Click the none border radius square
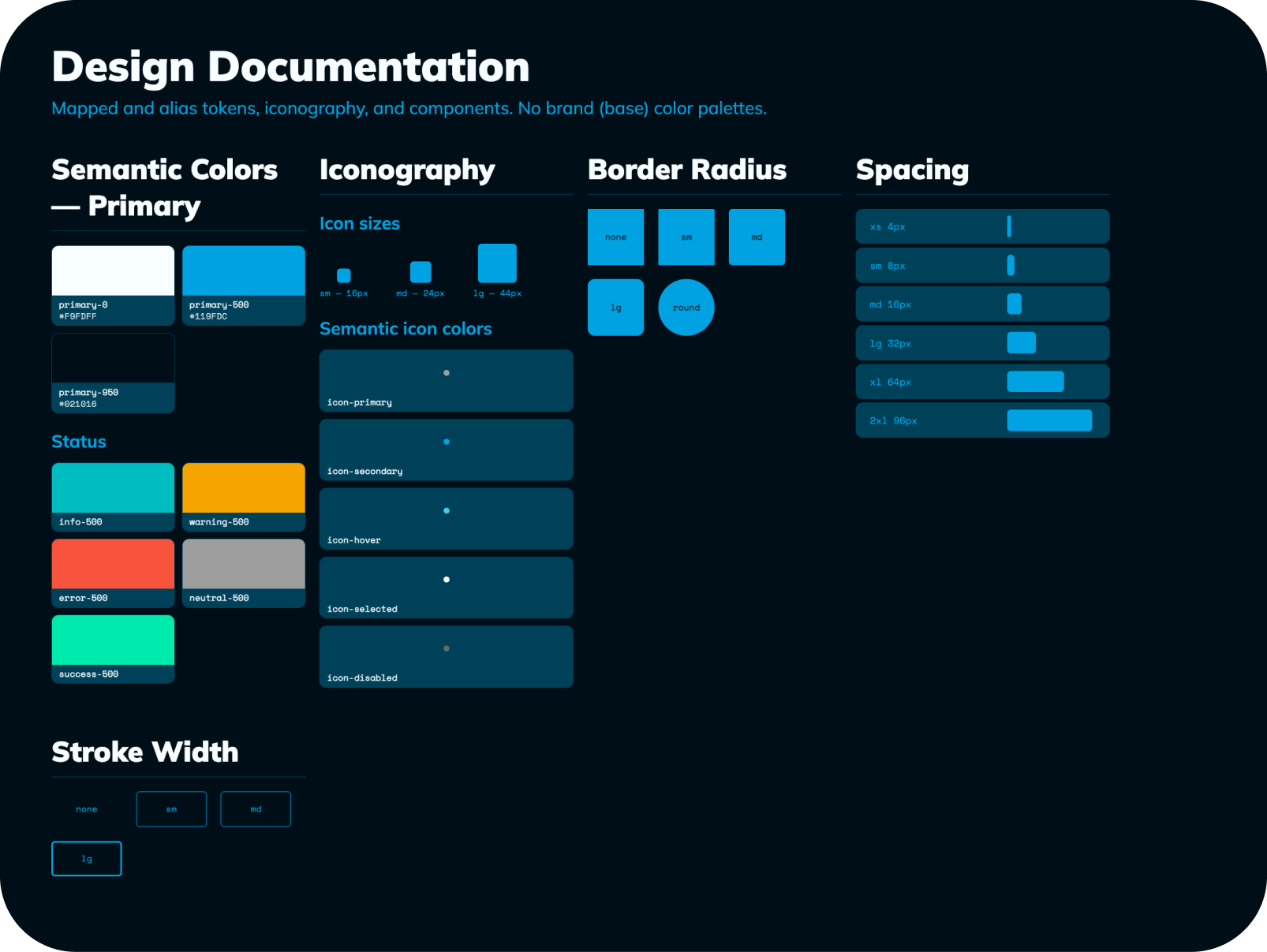1267x952 pixels. coord(615,237)
